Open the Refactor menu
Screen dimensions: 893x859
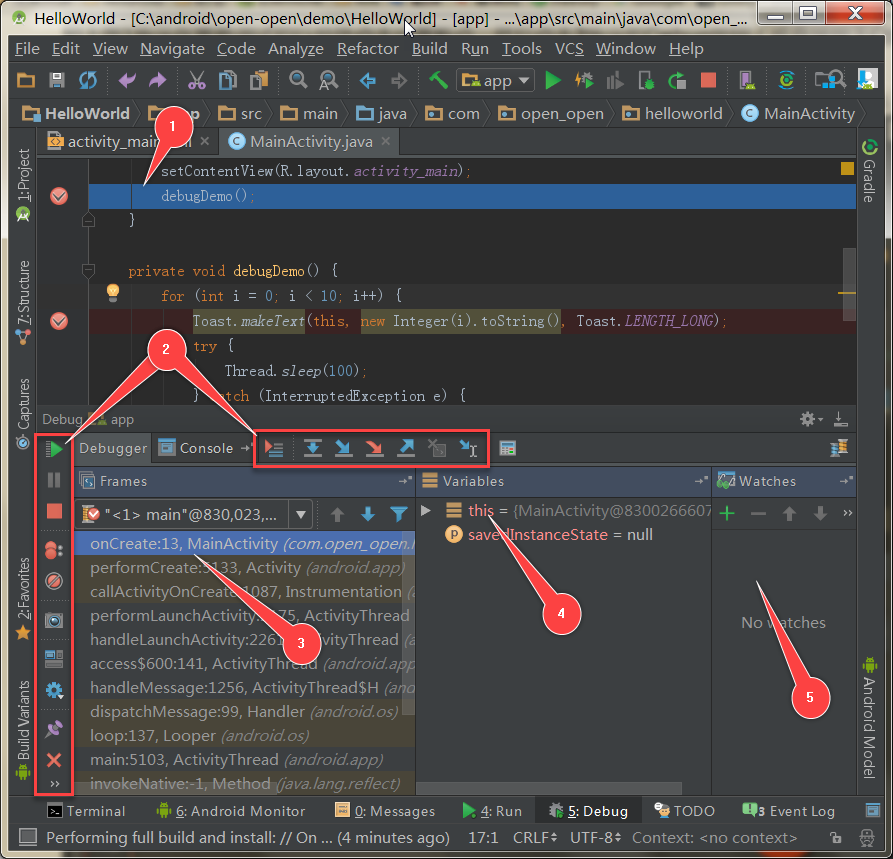point(367,48)
